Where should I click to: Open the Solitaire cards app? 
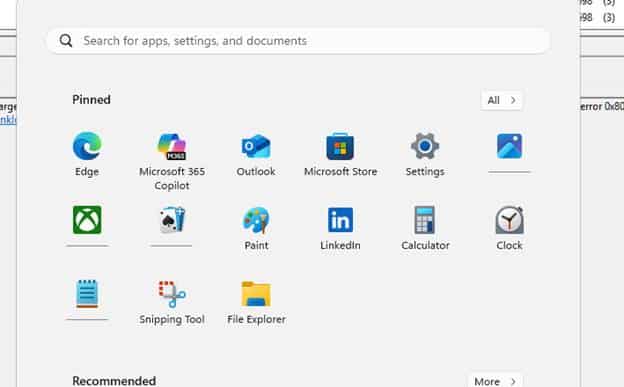pyautogui.click(x=172, y=220)
